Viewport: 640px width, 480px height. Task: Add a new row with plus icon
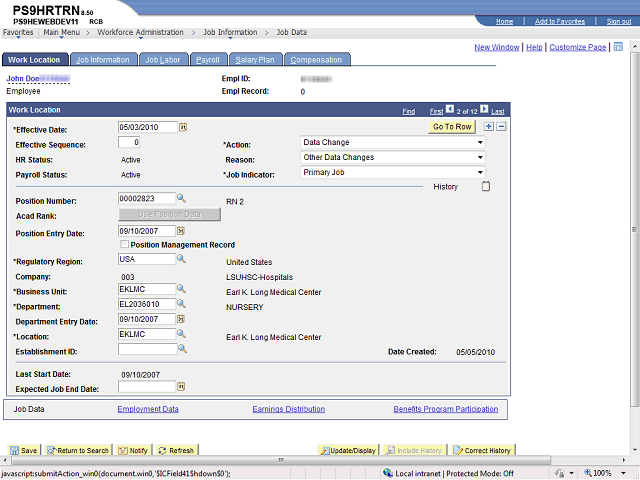pyautogui.click(x=488, y=127)
